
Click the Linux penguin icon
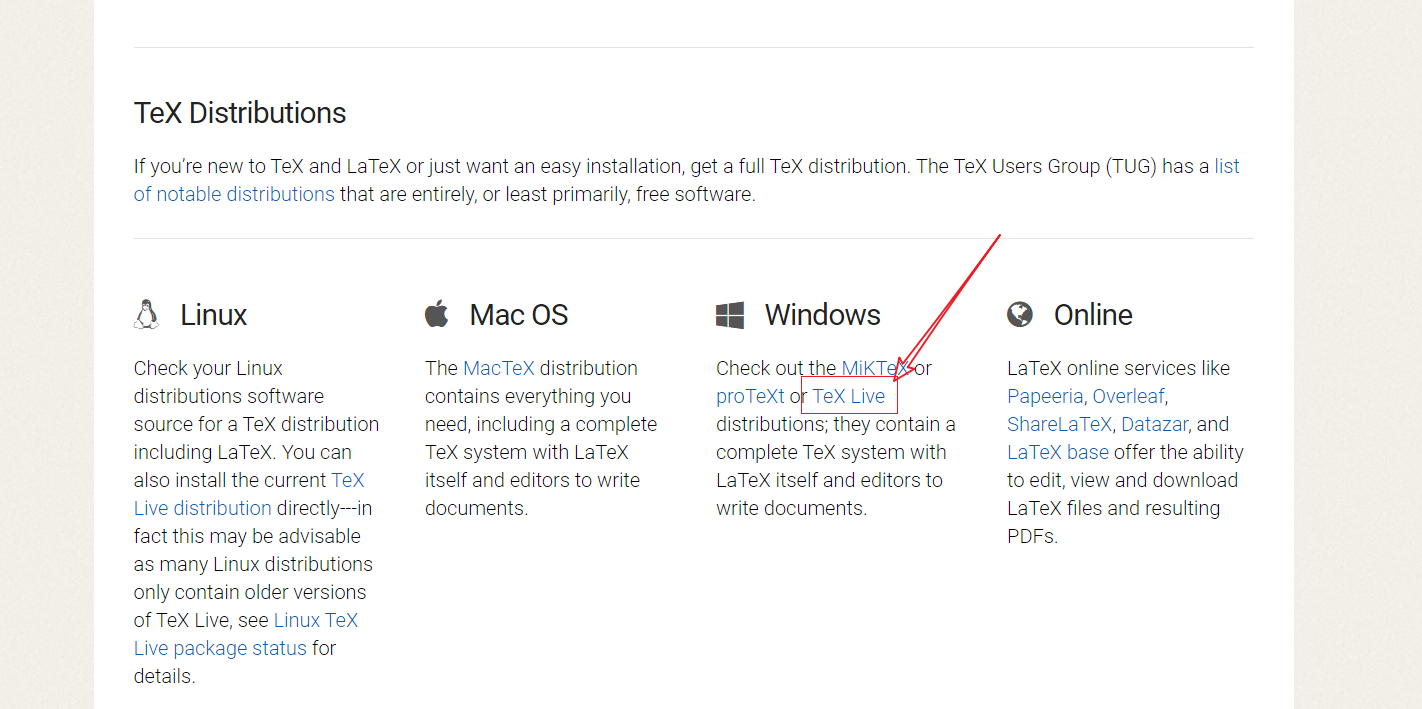coord(146,314)
